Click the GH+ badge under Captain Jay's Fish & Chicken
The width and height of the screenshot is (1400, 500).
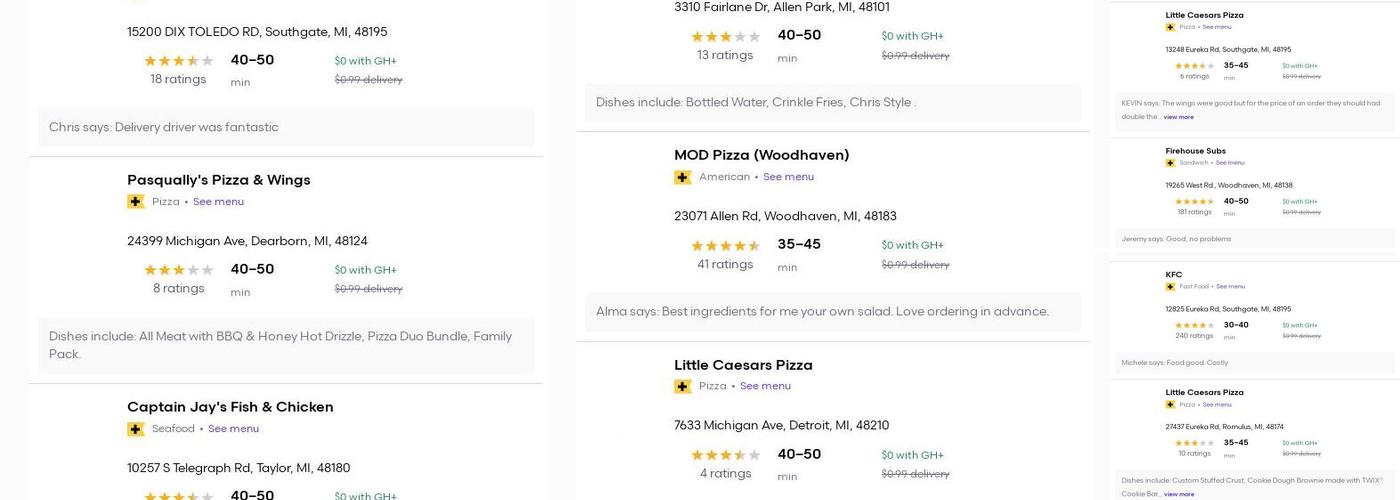136,429
